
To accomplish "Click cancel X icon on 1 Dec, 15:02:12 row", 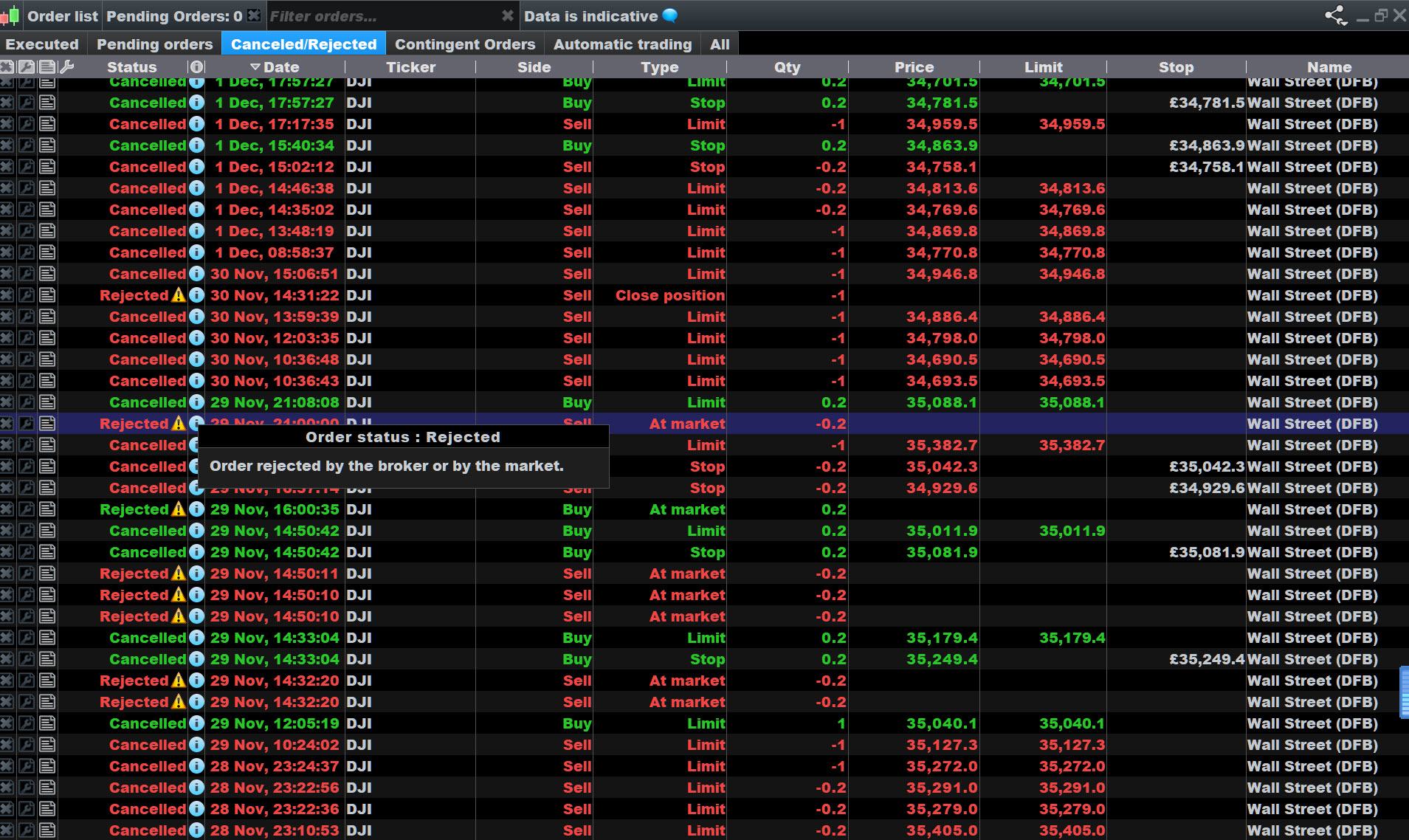I will click(x=7, y=167).
